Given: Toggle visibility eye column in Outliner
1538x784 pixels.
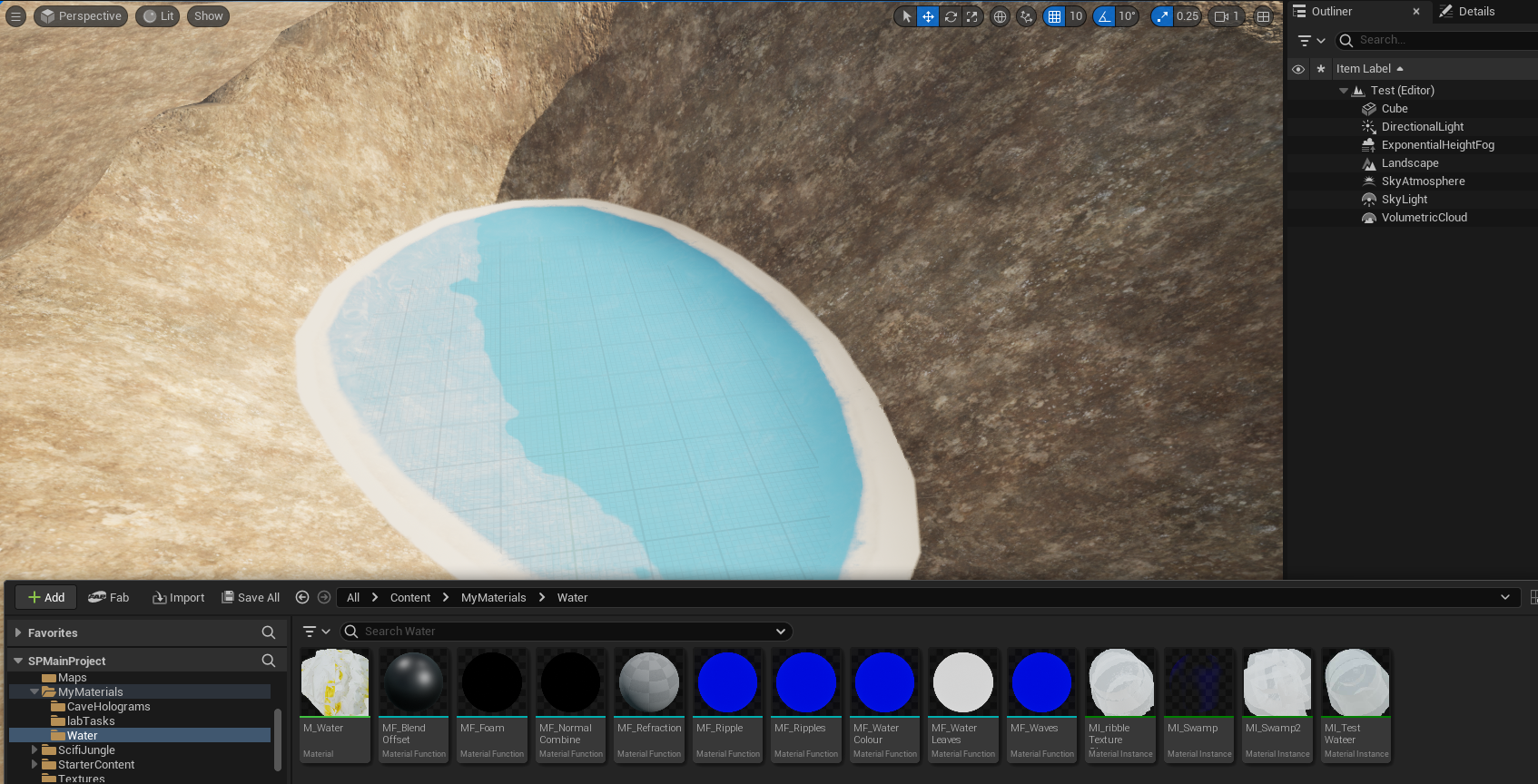Looking at the screenshot, I should point(1298,69).
